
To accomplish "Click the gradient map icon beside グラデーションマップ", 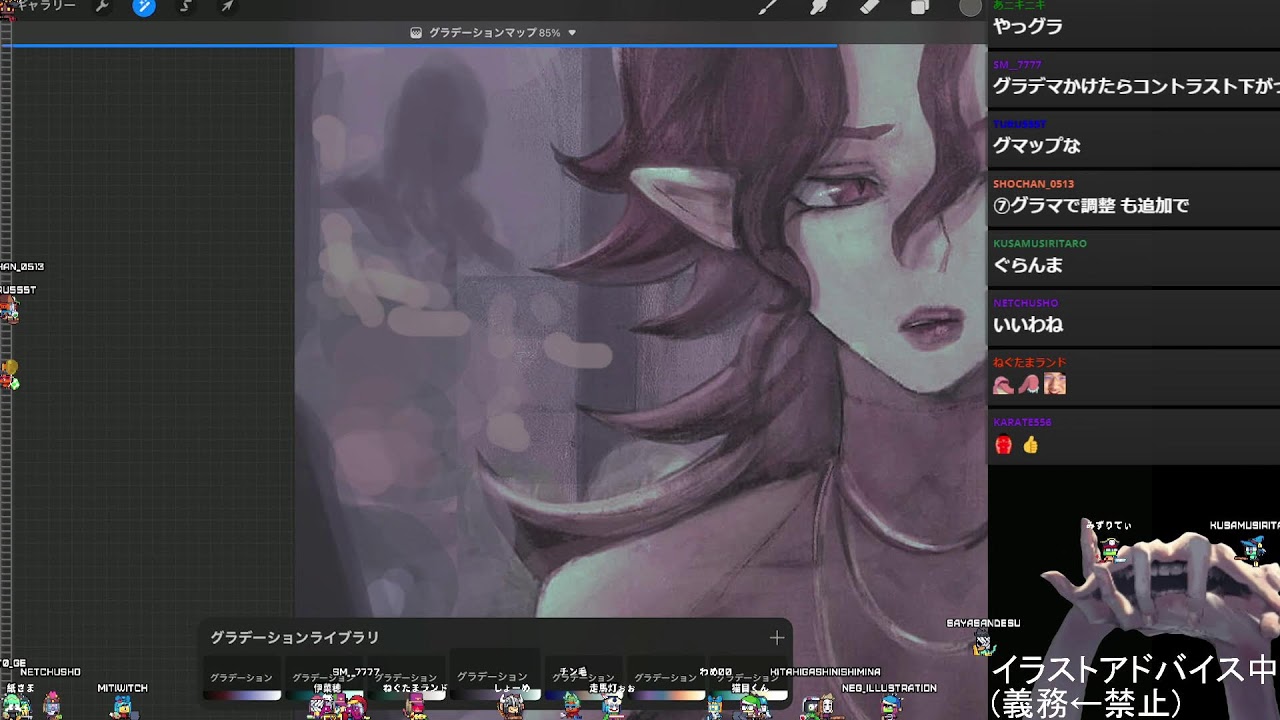I will click(416, 33).
